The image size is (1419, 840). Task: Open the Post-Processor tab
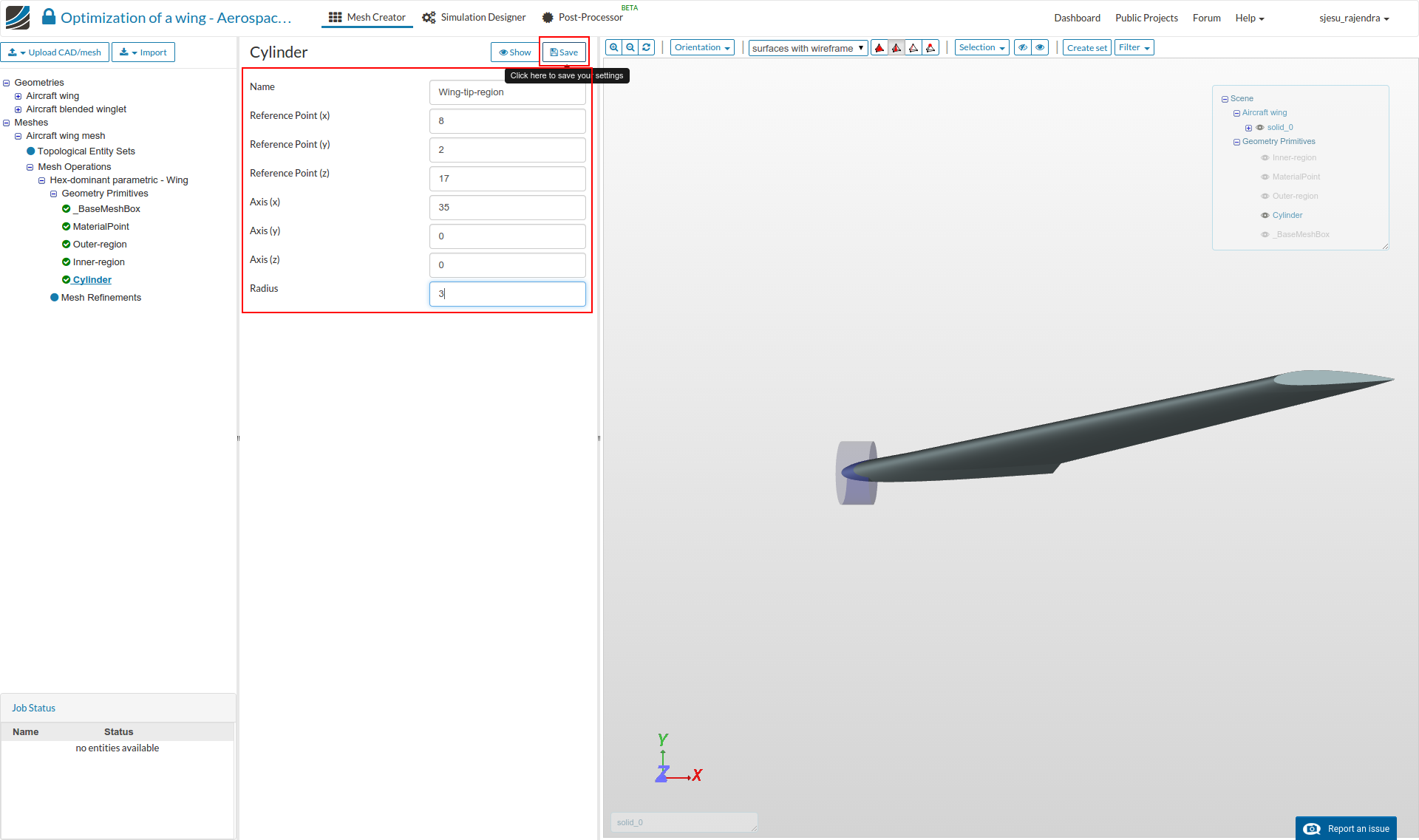pyautogui.click(x=582, y=18)
